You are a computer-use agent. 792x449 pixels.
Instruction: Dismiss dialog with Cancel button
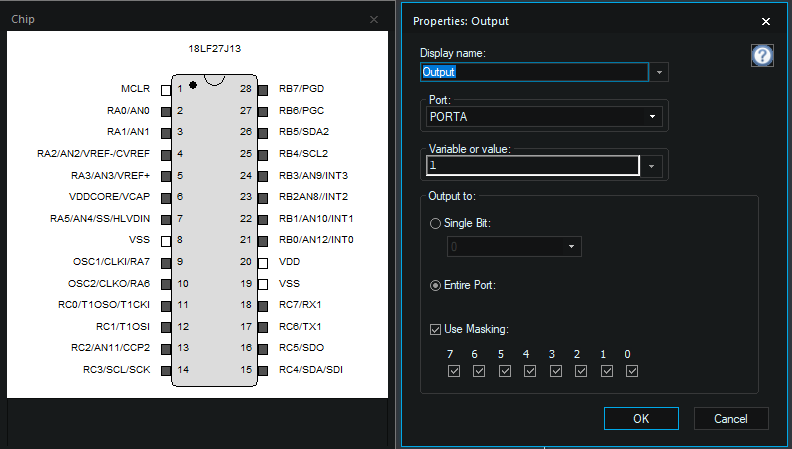731,419
